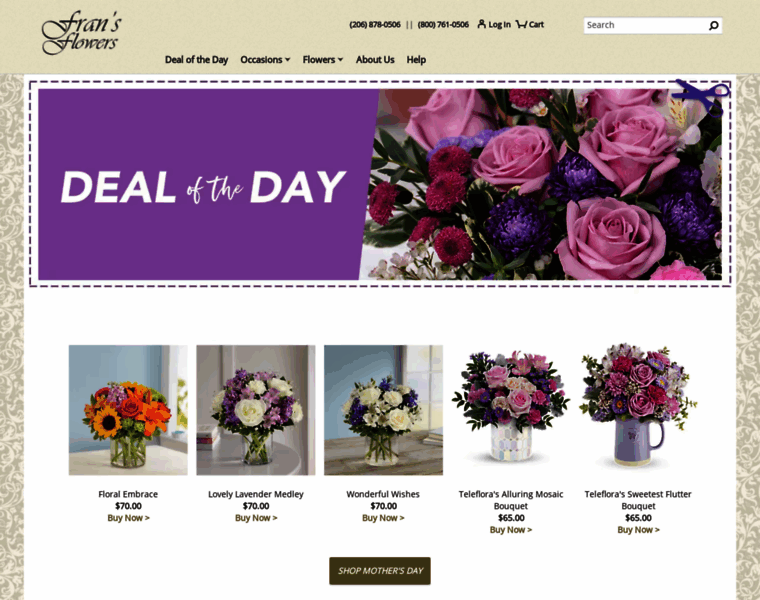Click Buy Now under Floral Embrace

click(128, 518)
